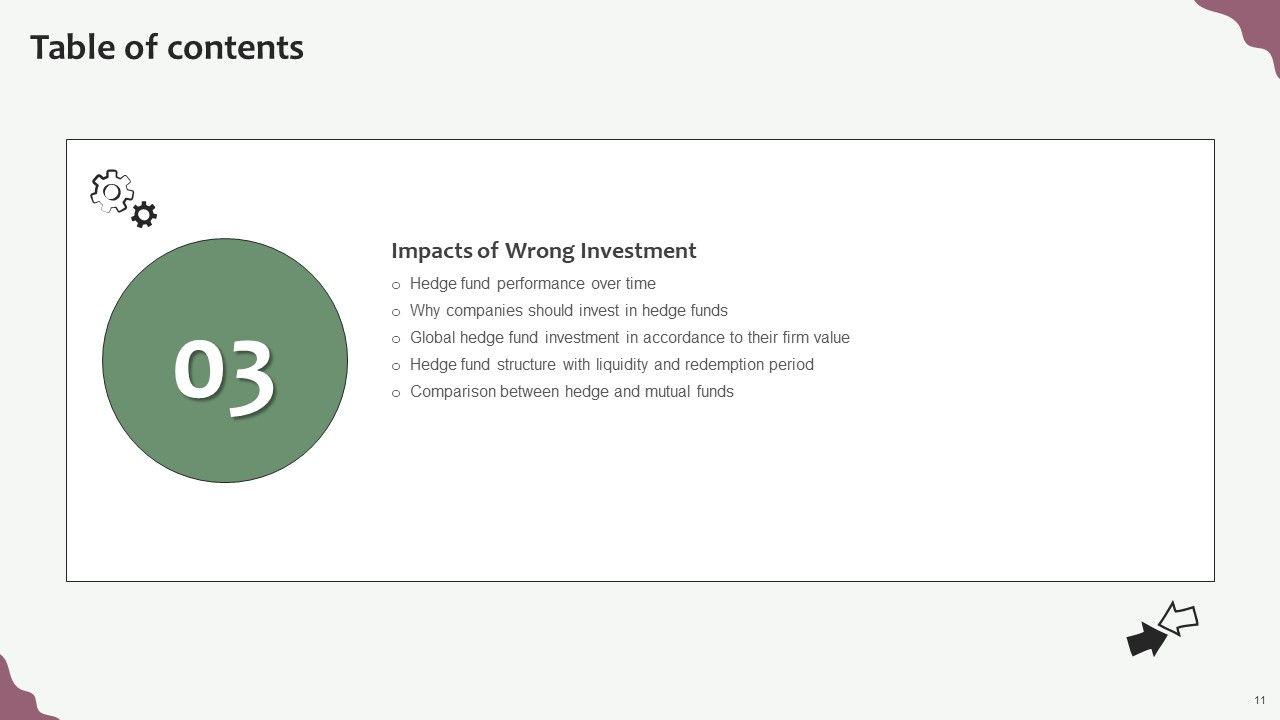This screenshot has width=1280, height=720.
Task: Click the bullet before 'Hedge fund performance'
Action: (x=396, y=285)
